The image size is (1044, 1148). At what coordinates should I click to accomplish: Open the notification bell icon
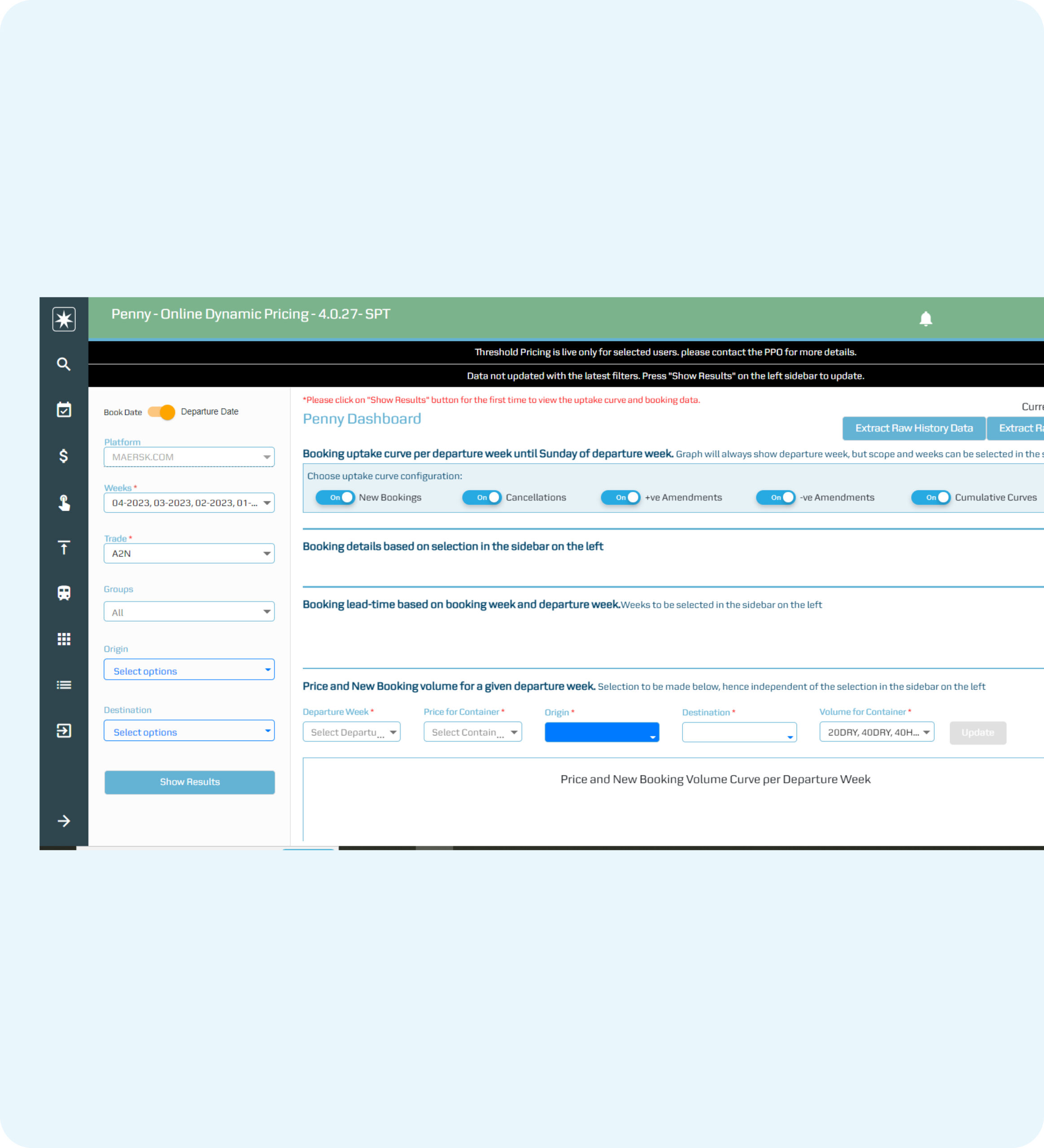(926, 319)
